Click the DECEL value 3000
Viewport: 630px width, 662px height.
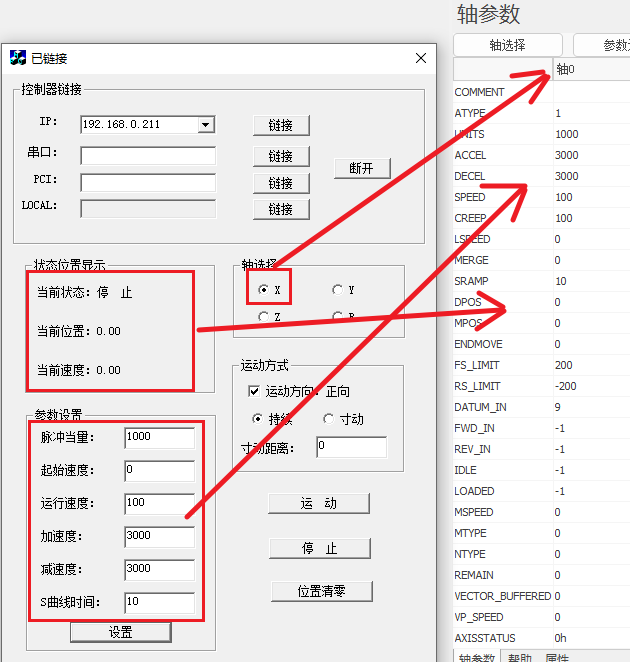click(x=591, y=176)
